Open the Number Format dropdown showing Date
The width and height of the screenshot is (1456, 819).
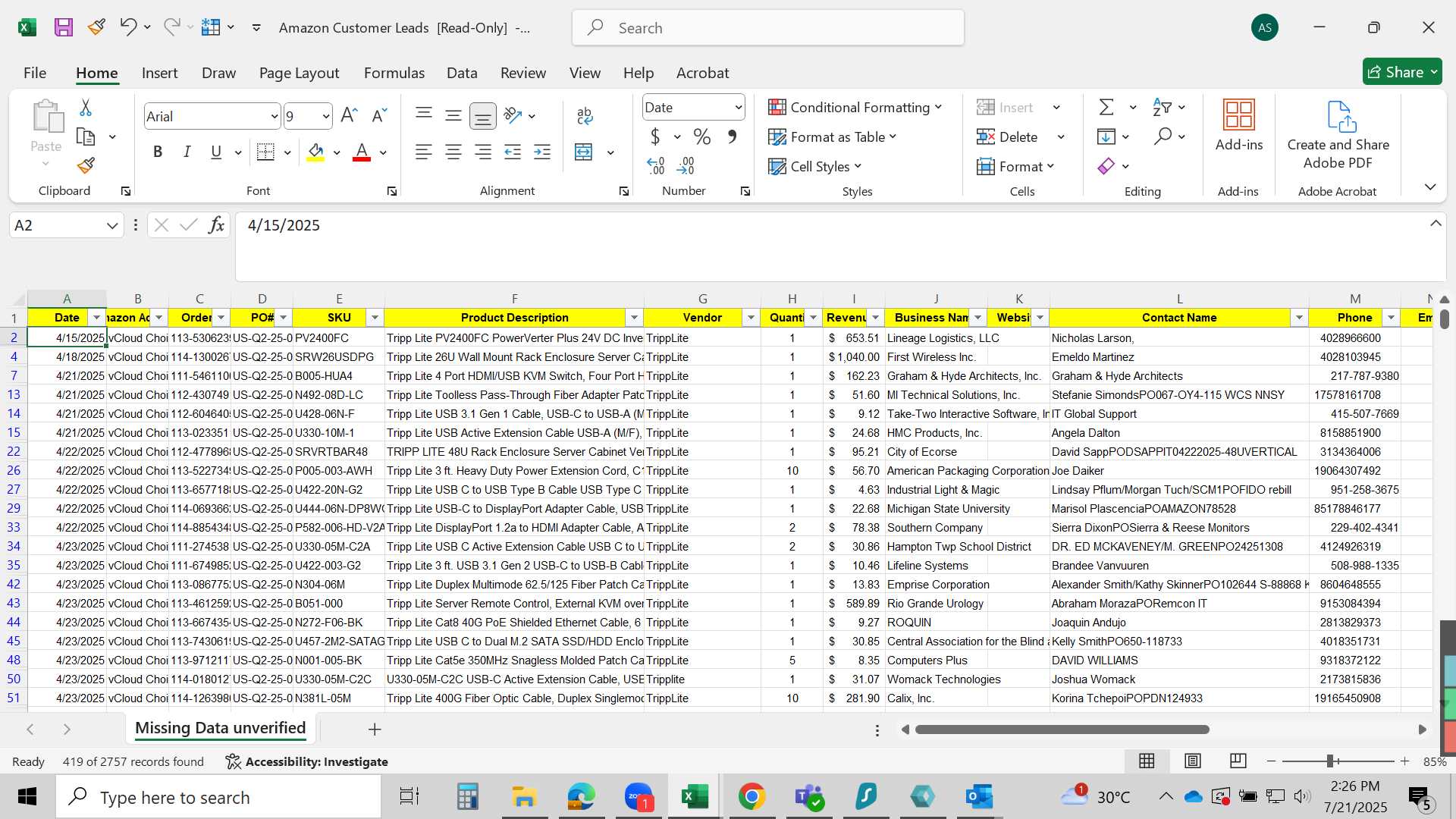click(738, 108)
